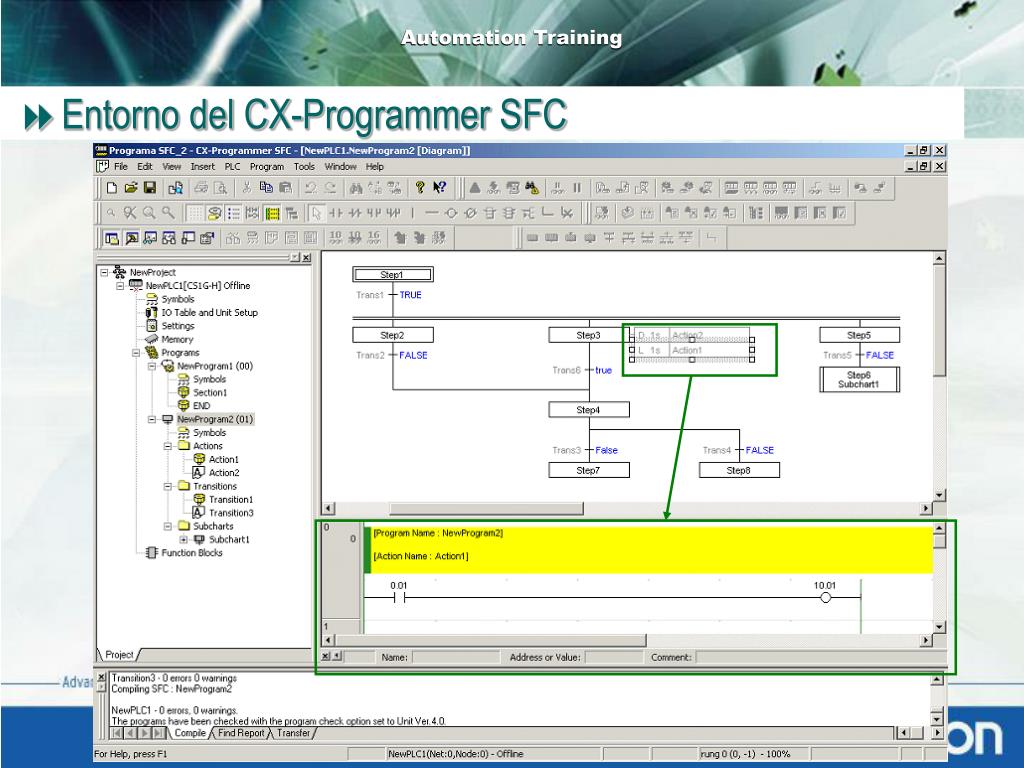Select Action1 in the project tree
The height and width of the screenshot is (768, 1024).
[223, 459]
